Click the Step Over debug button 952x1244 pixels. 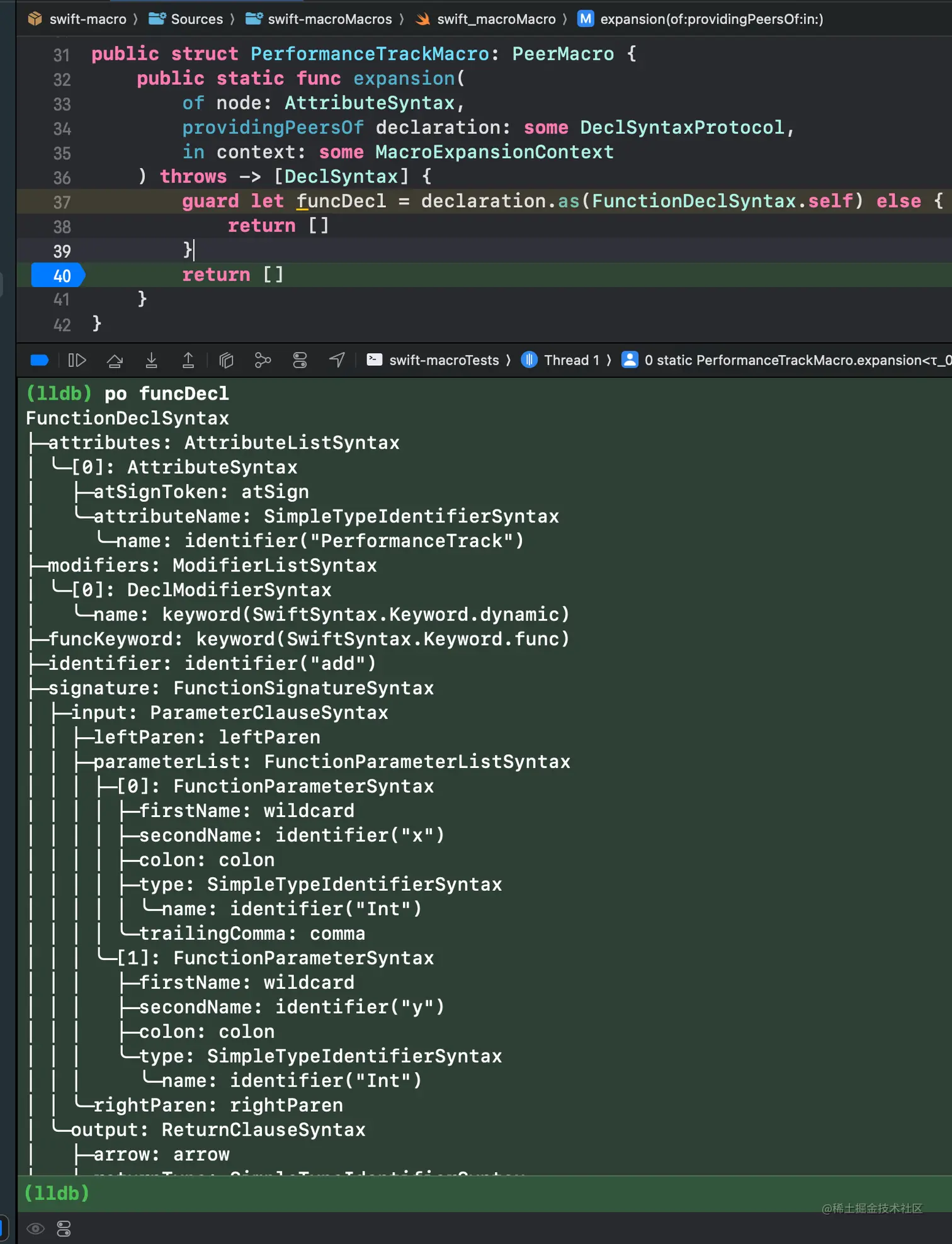(x=115, y=360)
